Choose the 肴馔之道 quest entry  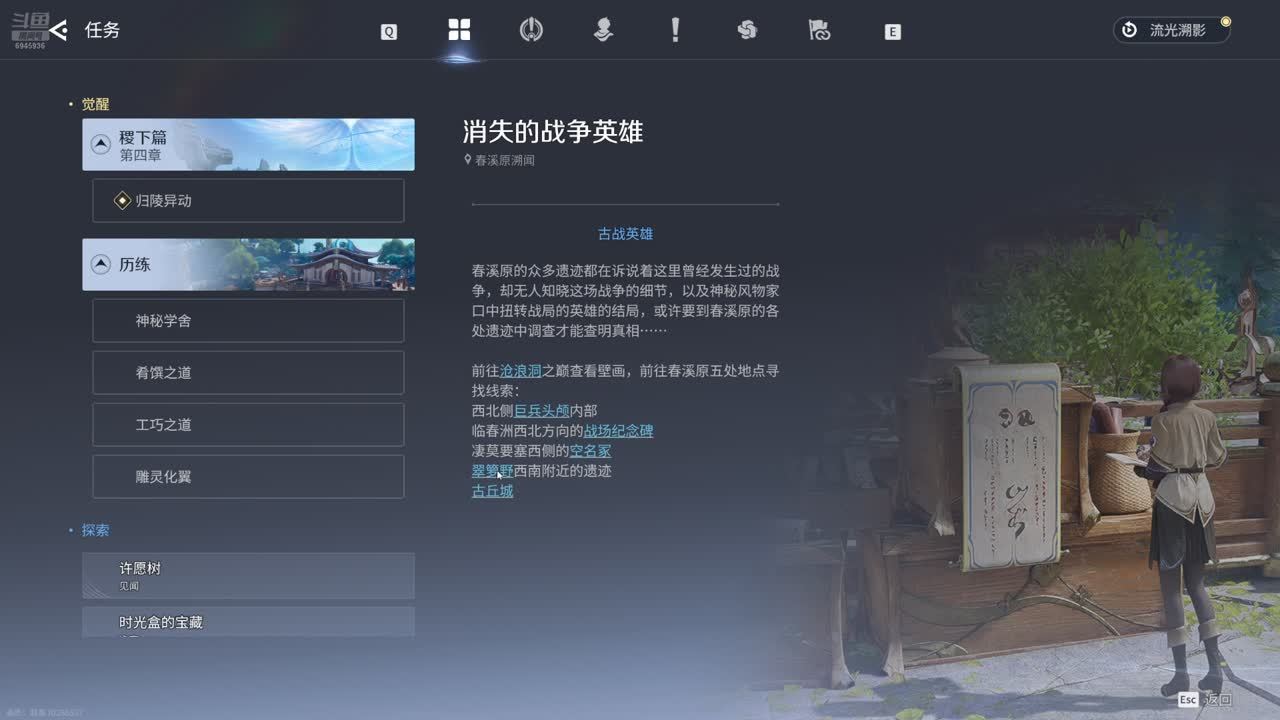(x=248, y=373)
